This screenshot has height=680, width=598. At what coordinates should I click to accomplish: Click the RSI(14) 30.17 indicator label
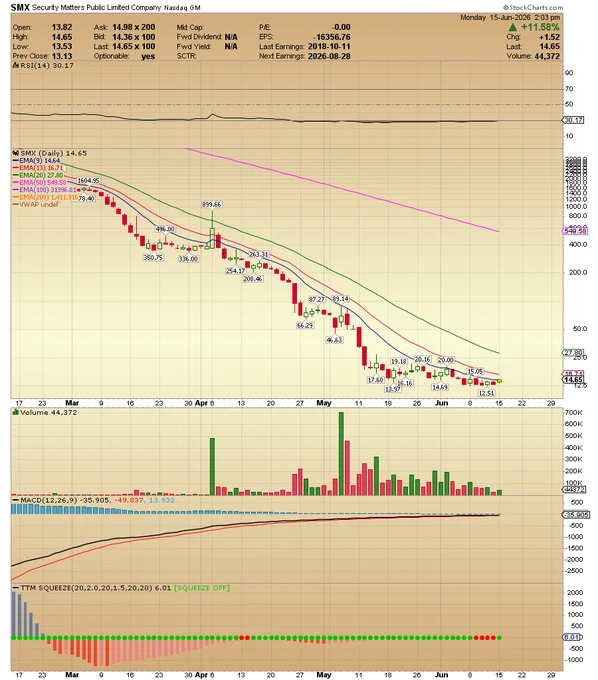[x=47, y=65]
